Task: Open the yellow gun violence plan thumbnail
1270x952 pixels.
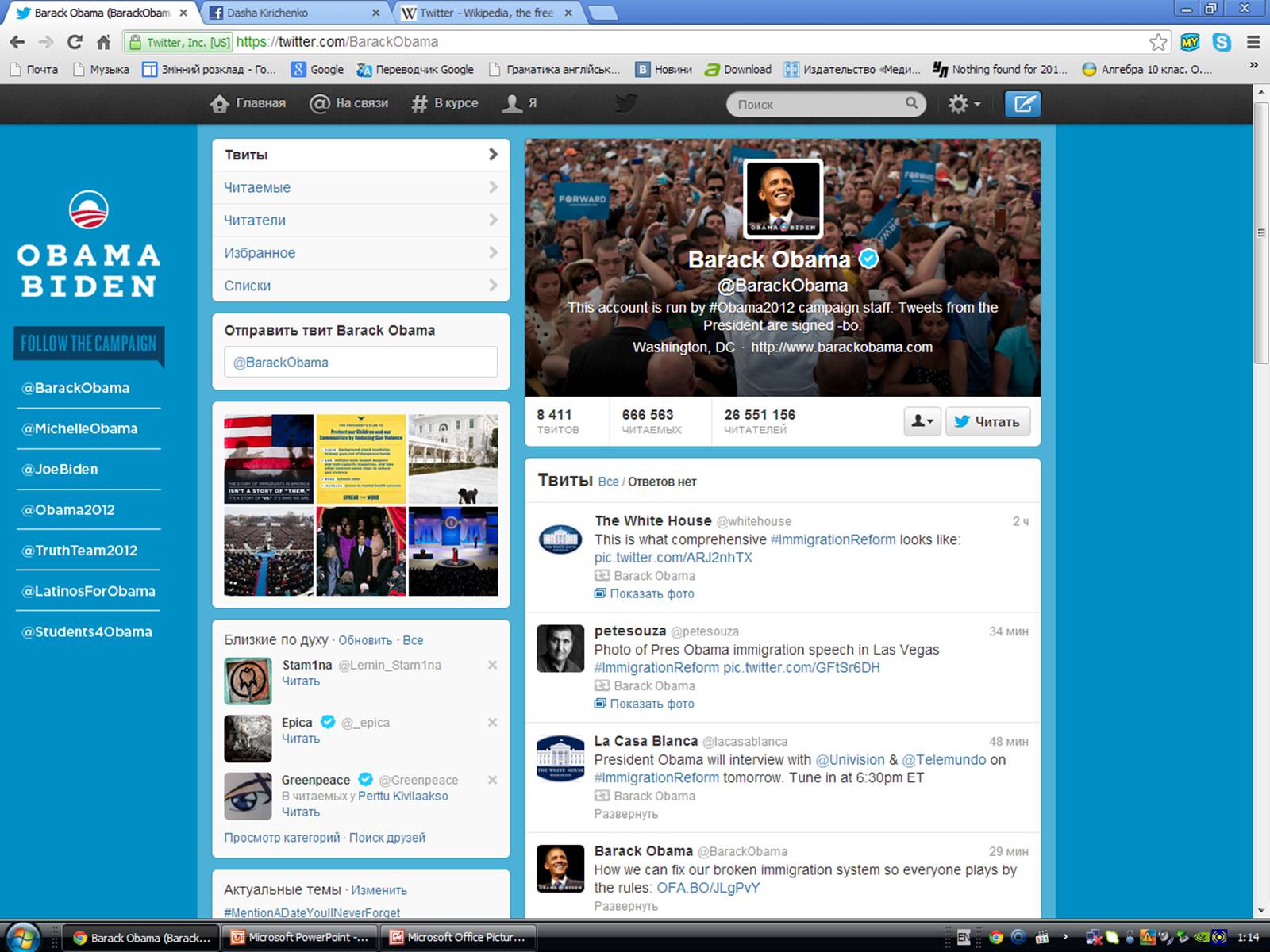Action: pos(361,459)
